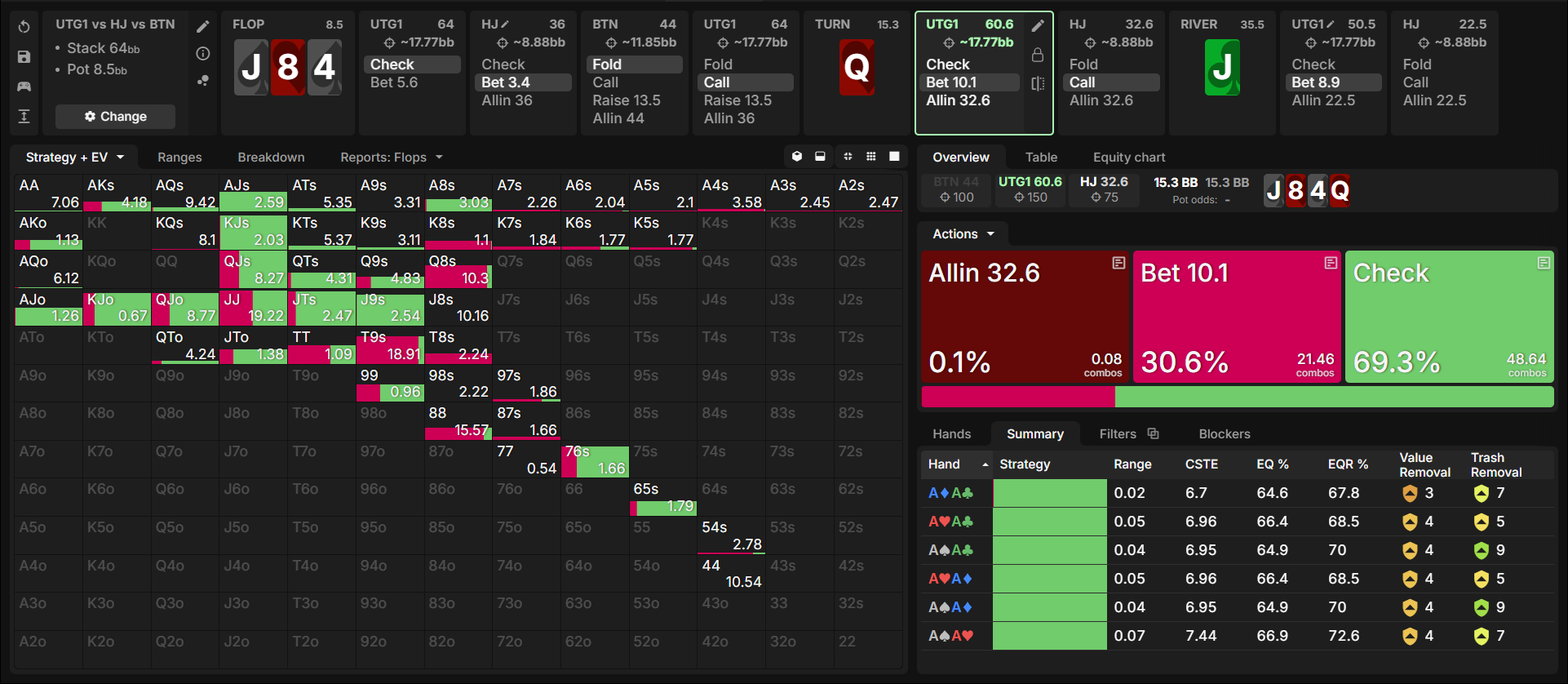
Task: Click the Change button with gear icon
Action: [x=115, y=117]
